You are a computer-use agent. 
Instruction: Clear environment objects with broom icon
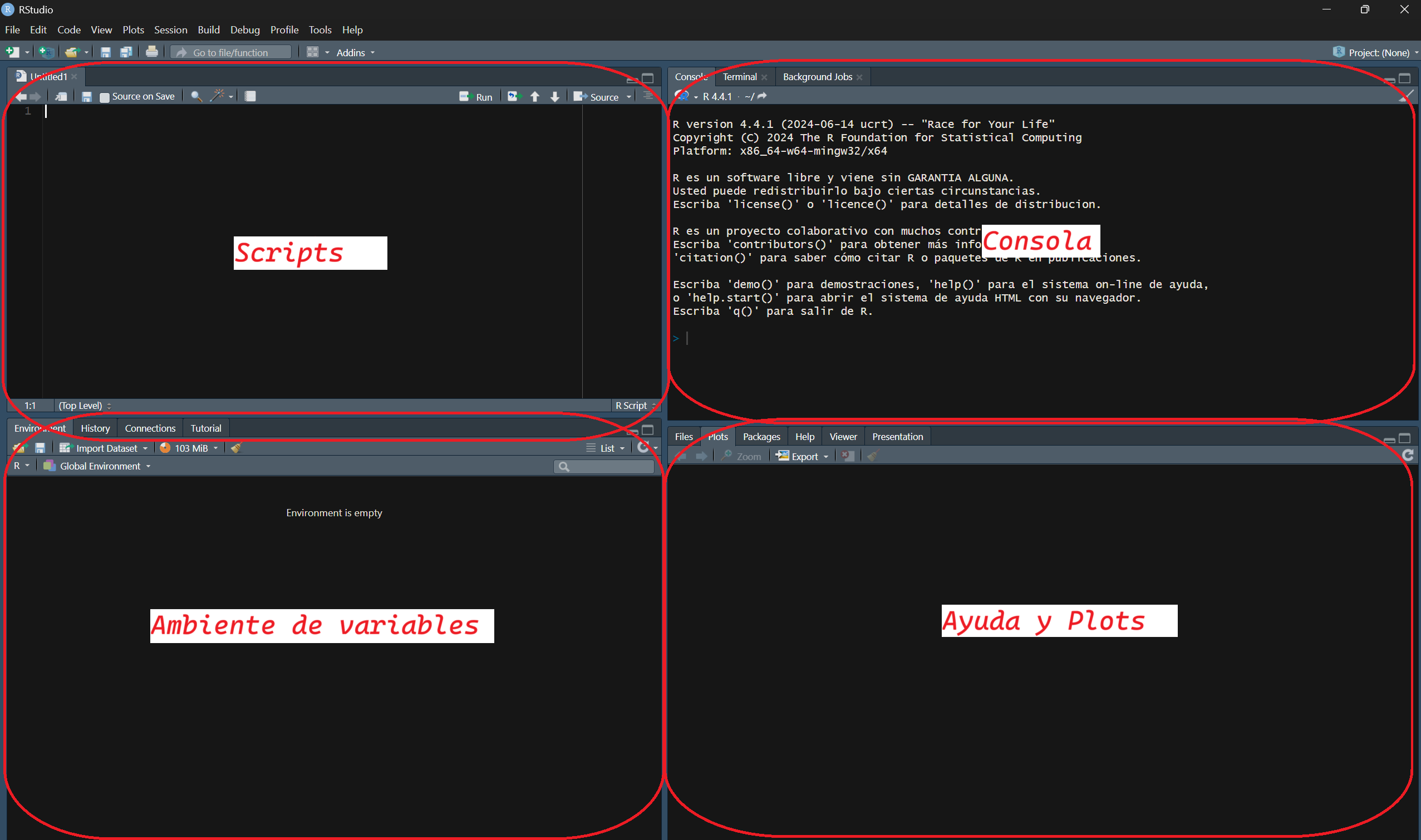(236, 448)
